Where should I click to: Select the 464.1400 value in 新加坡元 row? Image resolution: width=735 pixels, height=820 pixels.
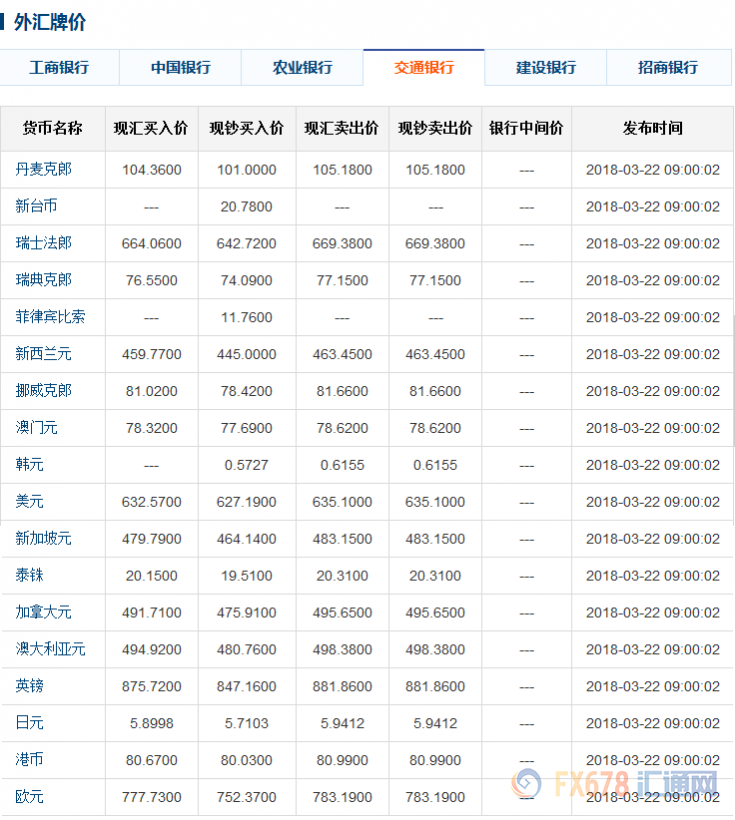tap(246, 539)
